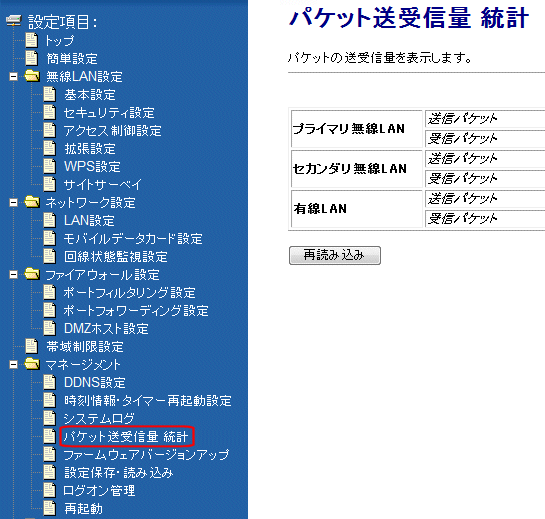The height and width of the screenshot is (519, 545).
Task: Click the 再読み込み reload button
Action: [335, 256]
